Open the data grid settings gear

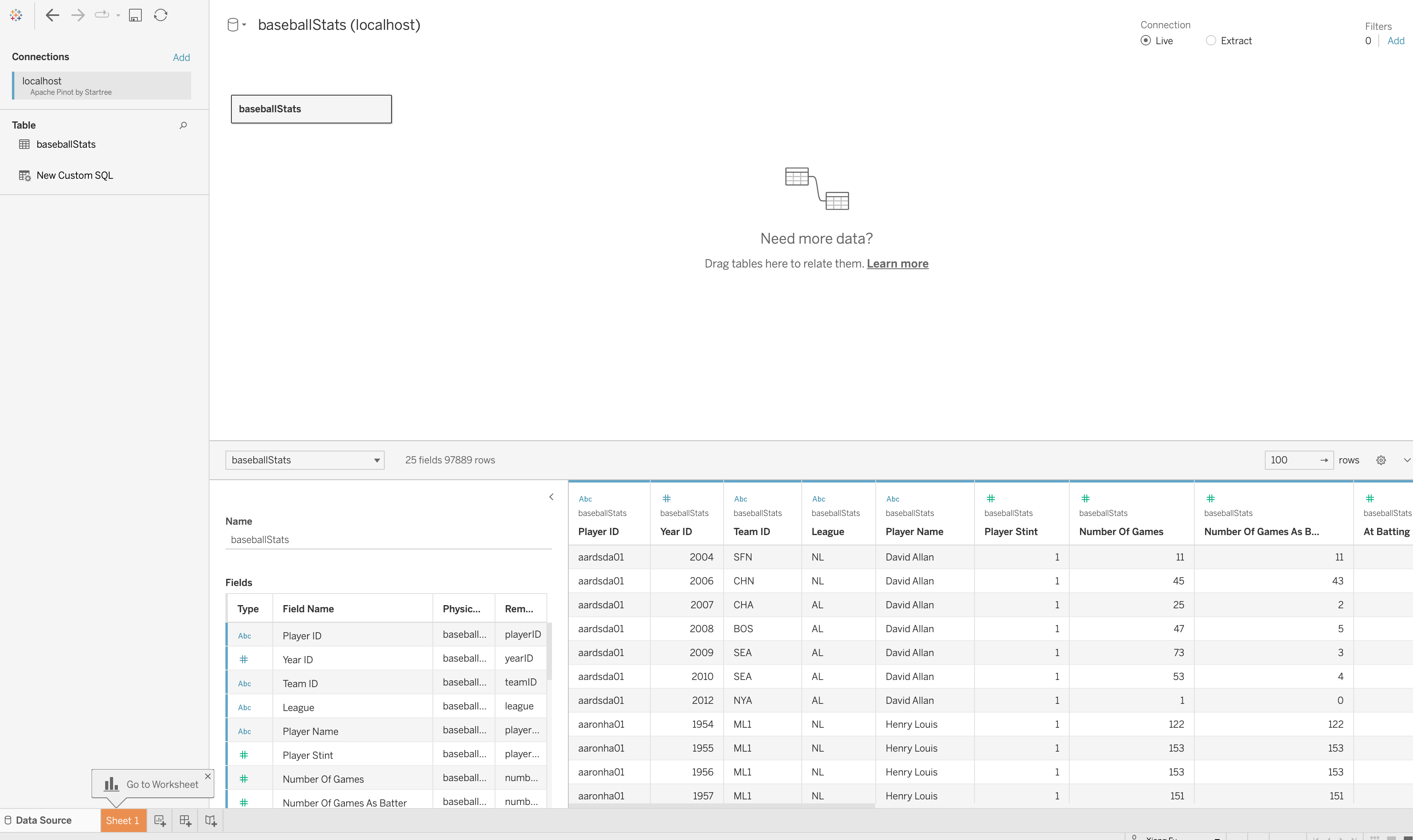pos(1381,460)
